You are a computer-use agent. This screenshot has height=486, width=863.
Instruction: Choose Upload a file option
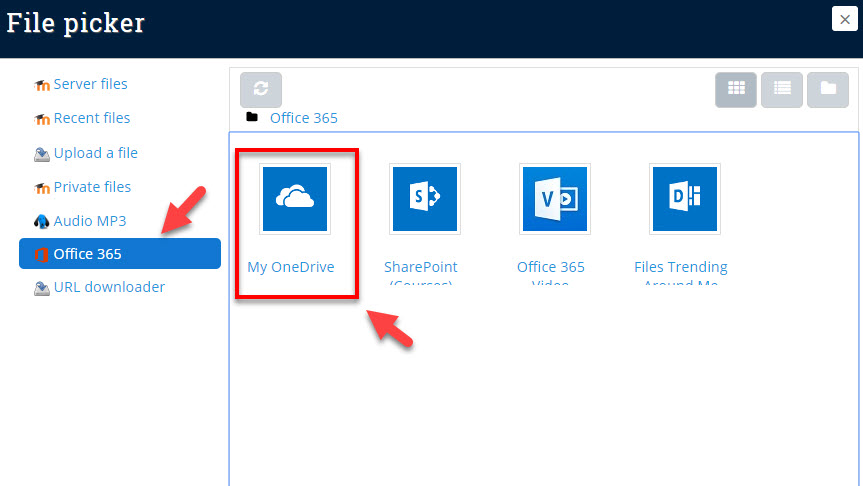pos(96,153)
